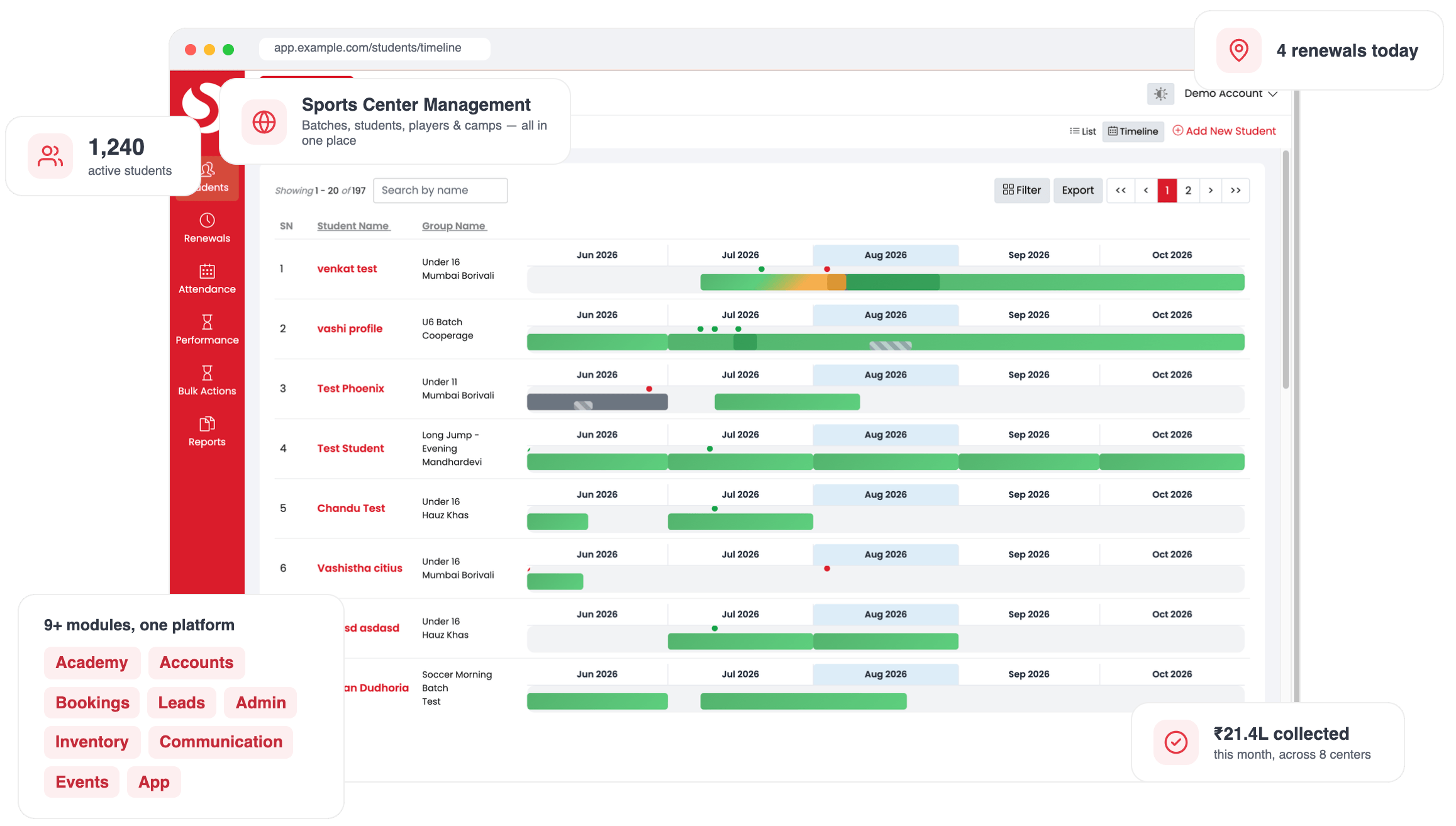The image size is (1456, 826).
Task: Jump to first page with << button
Action: pyautogui.click(x=1120, y=190)
